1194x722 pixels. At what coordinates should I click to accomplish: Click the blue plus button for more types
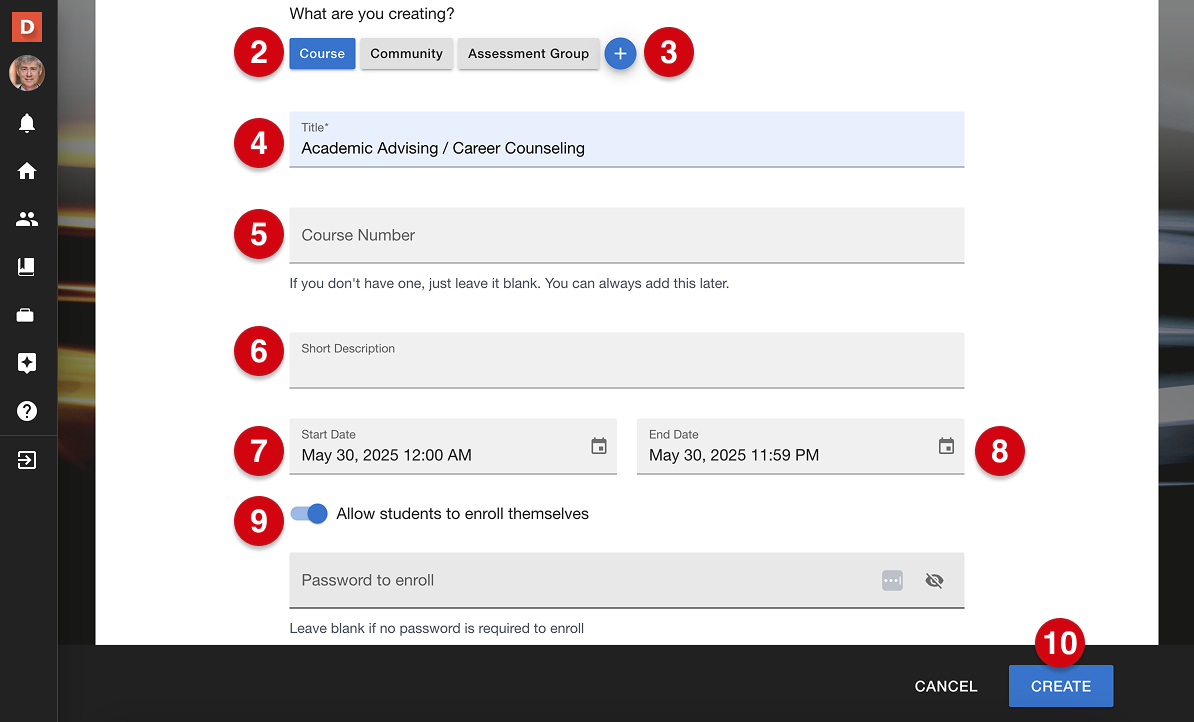click(621, 53)
